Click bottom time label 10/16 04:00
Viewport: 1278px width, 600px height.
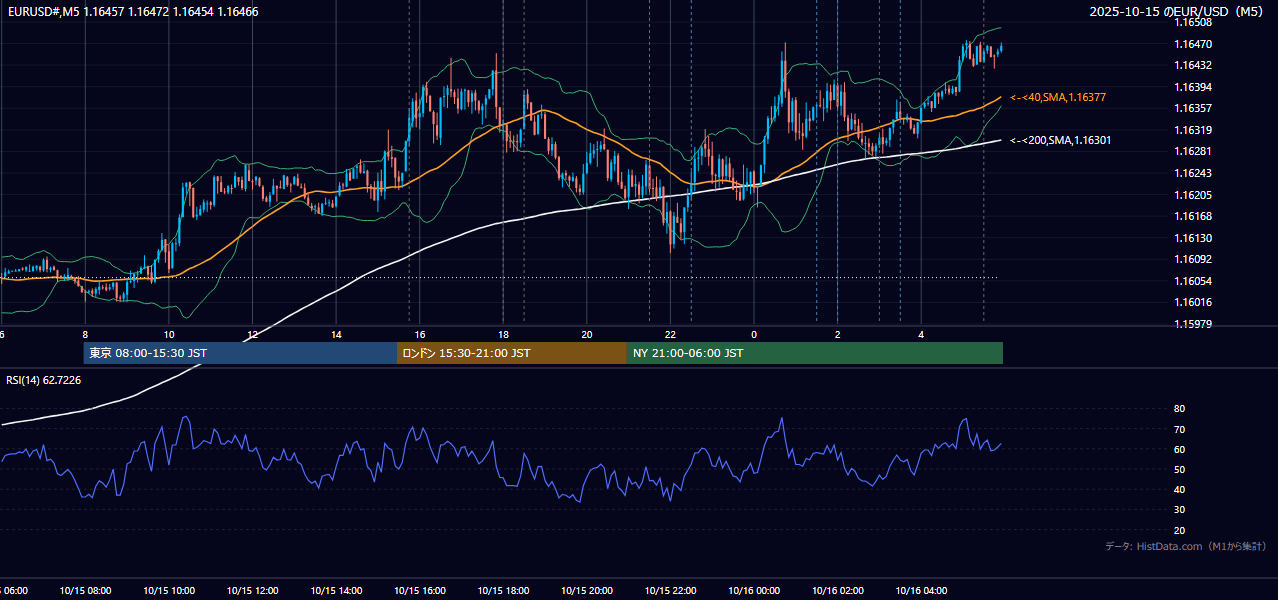click(921, 591)
